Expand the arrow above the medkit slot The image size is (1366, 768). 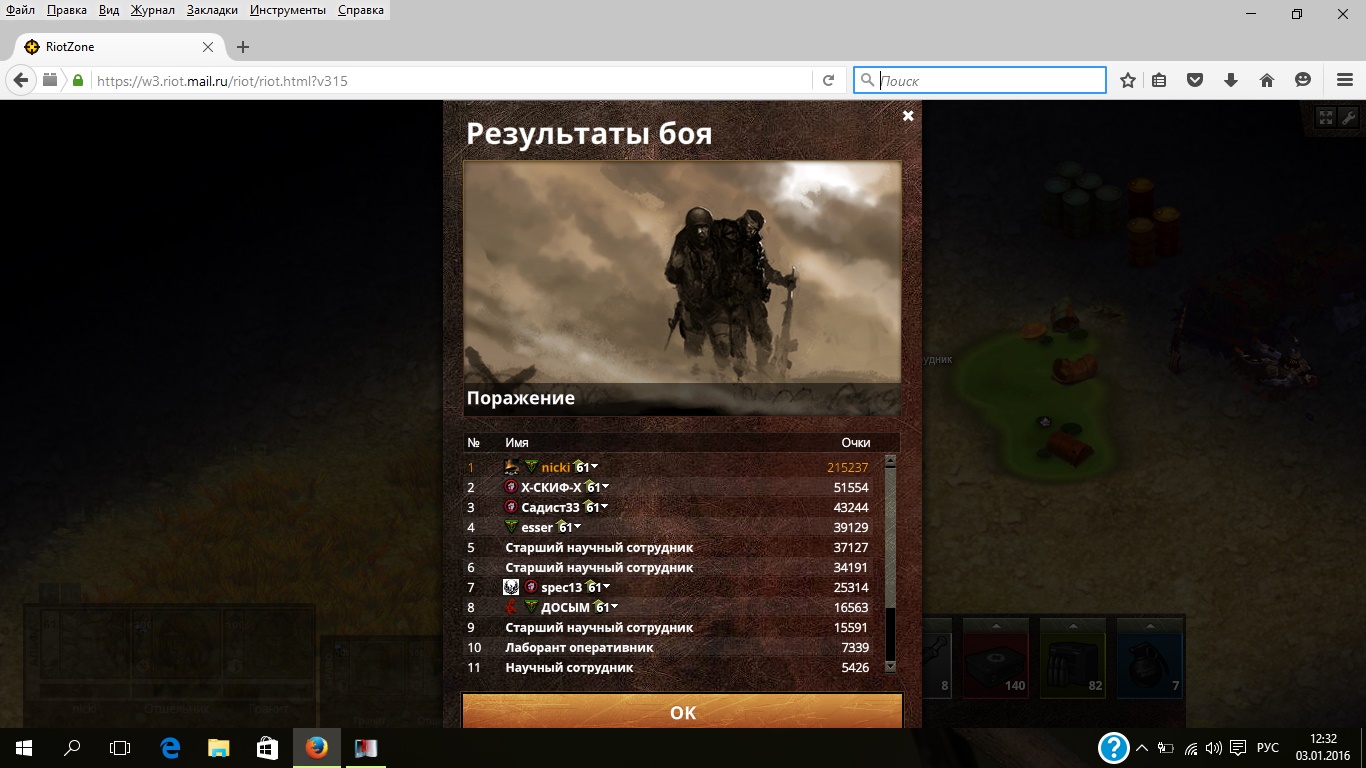pyautogui.click(x=995, y=625)
